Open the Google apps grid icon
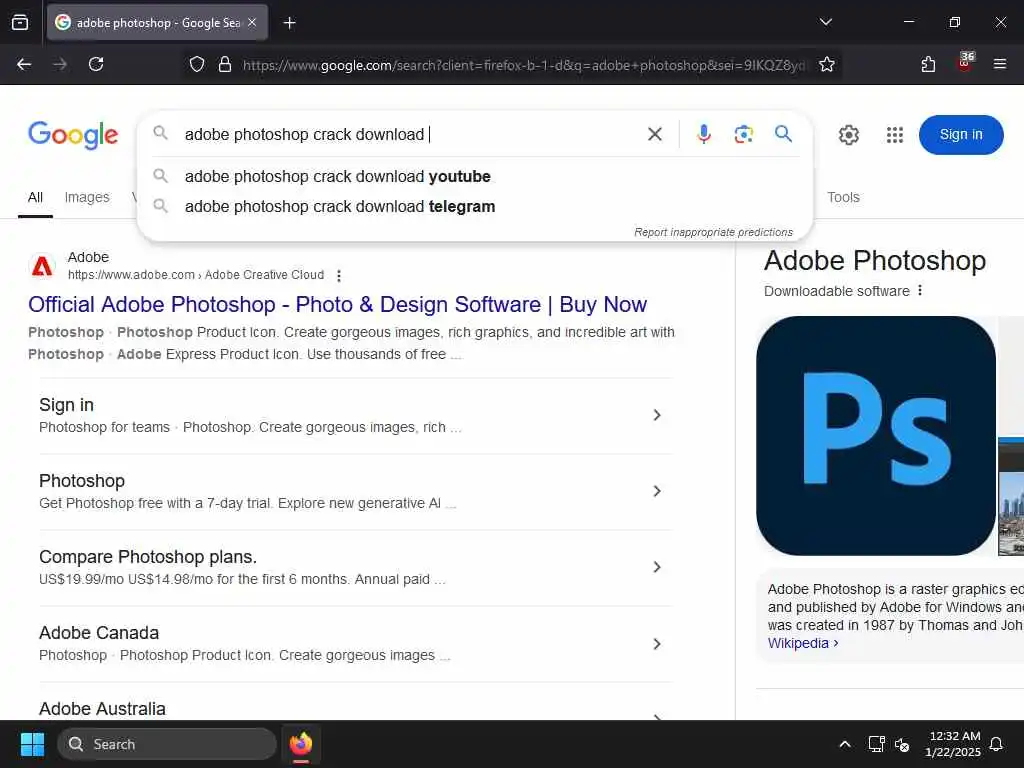1024x768 pixels. (x=895, y=135)
